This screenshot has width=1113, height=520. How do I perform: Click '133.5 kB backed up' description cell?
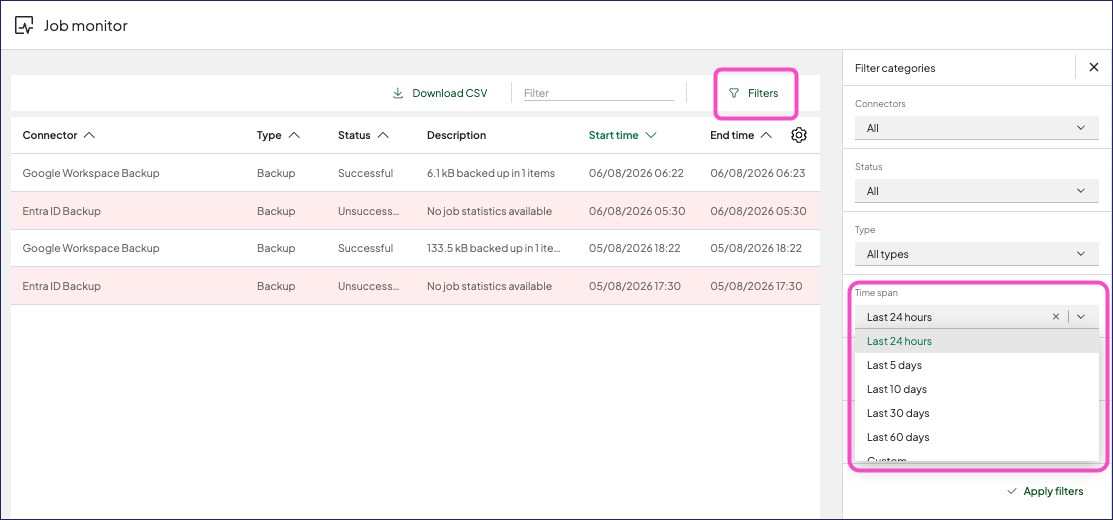494,248
